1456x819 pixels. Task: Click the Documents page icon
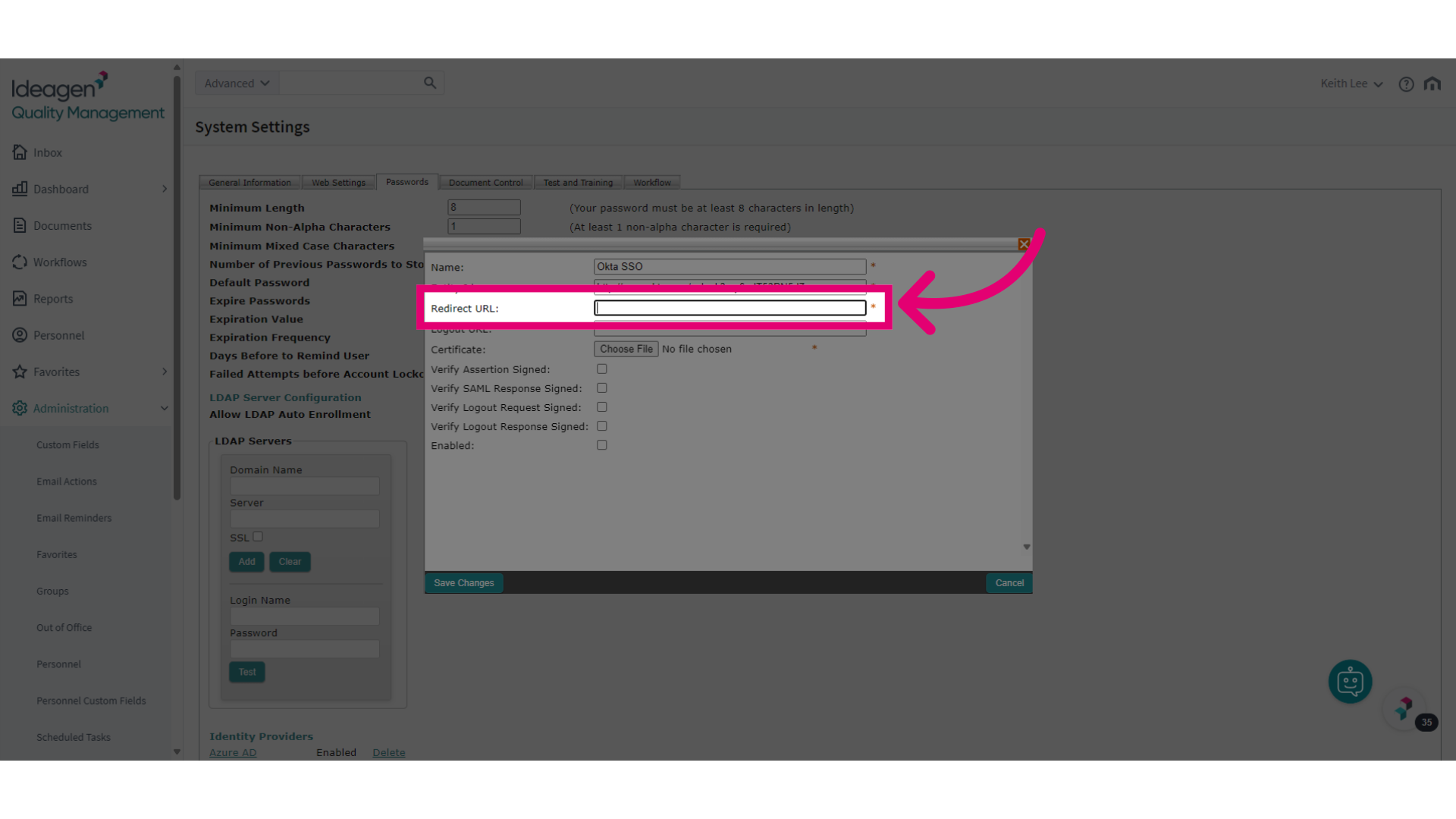[x=20, y=225]
